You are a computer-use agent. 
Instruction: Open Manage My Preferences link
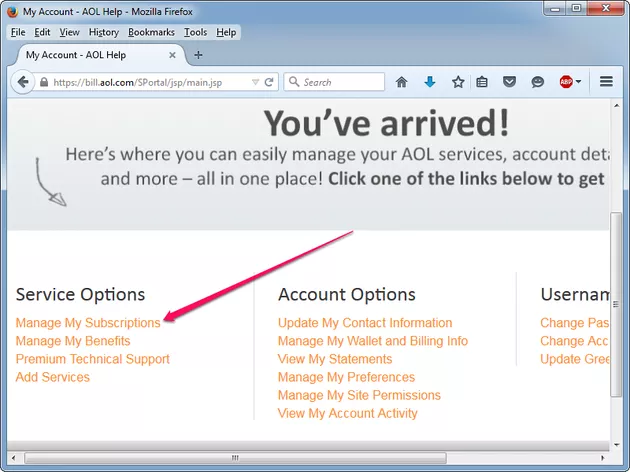pos(346,377)
